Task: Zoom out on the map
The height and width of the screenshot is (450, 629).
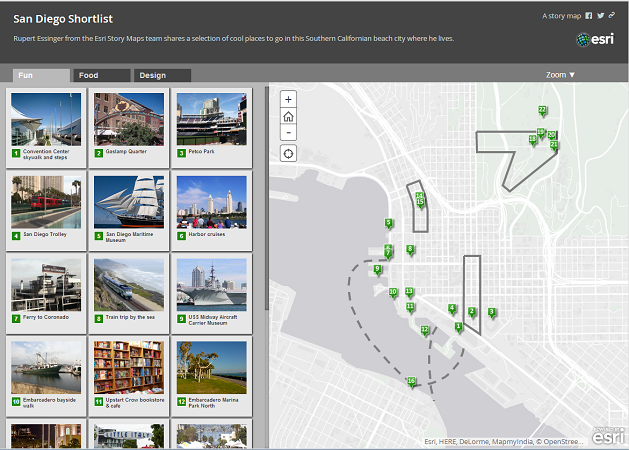Action: 289,133
